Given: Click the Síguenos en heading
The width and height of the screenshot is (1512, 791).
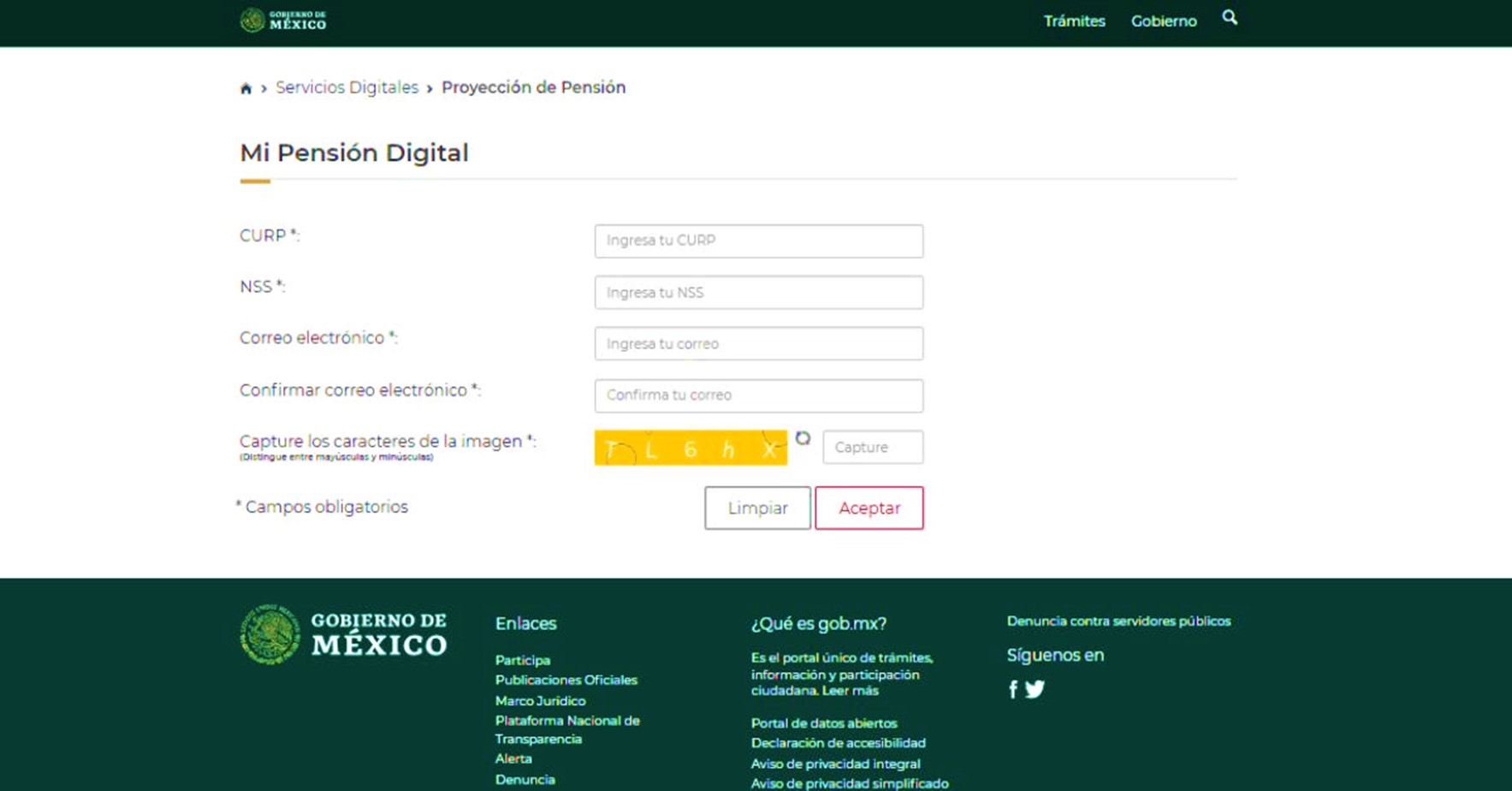Looking at the screenshot, I should click(x=1055, y=655).
